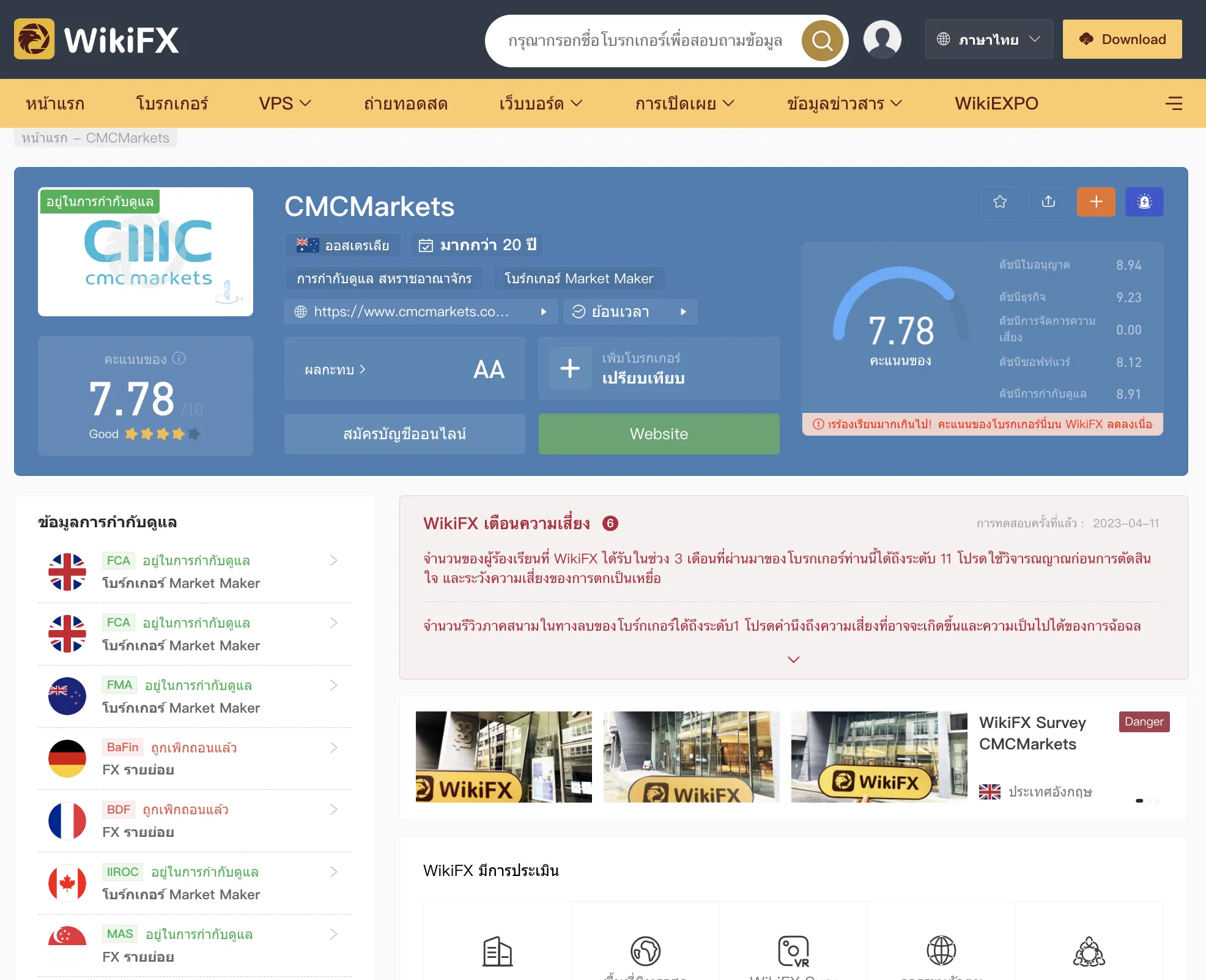Open the ภาษาไทย language dropdown
Viewport: 1206px width, 980px height.
(989, 39)
